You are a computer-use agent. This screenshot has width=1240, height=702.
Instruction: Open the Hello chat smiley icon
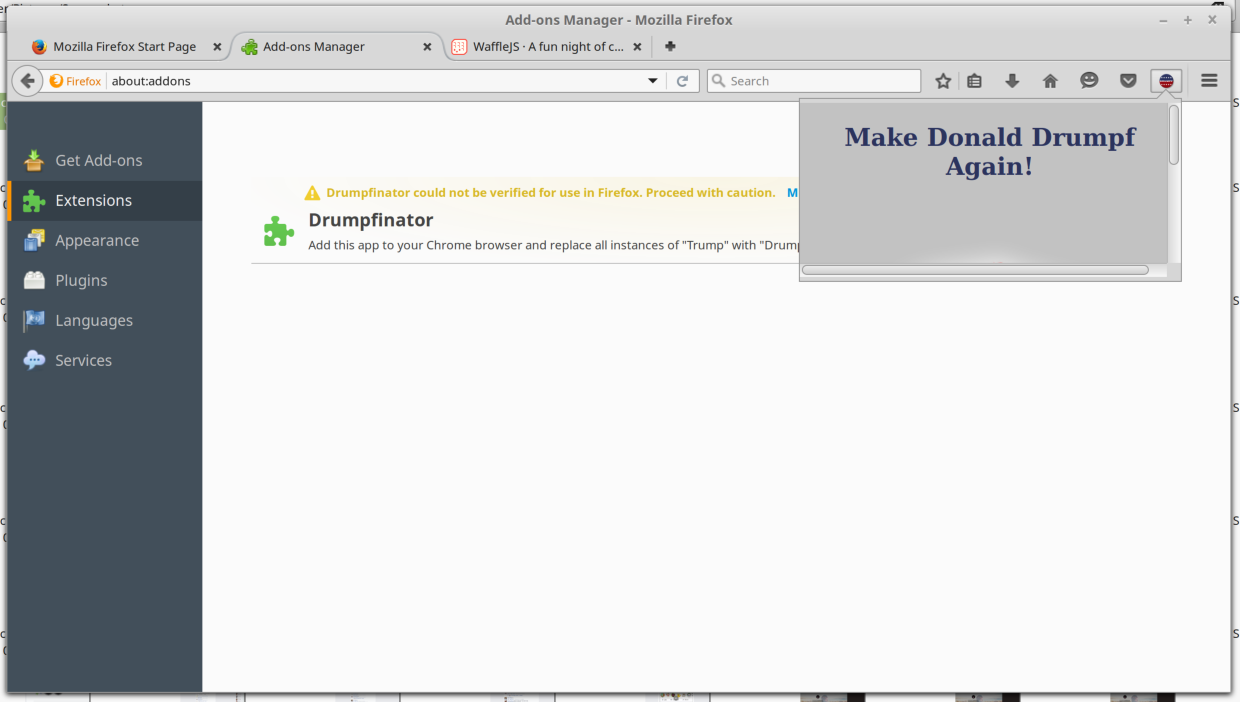1089,81
